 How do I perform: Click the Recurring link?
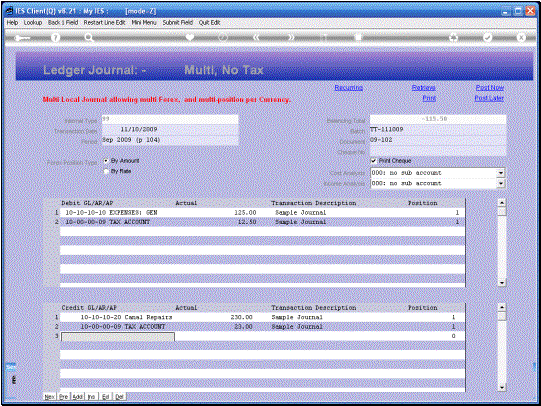348,88
